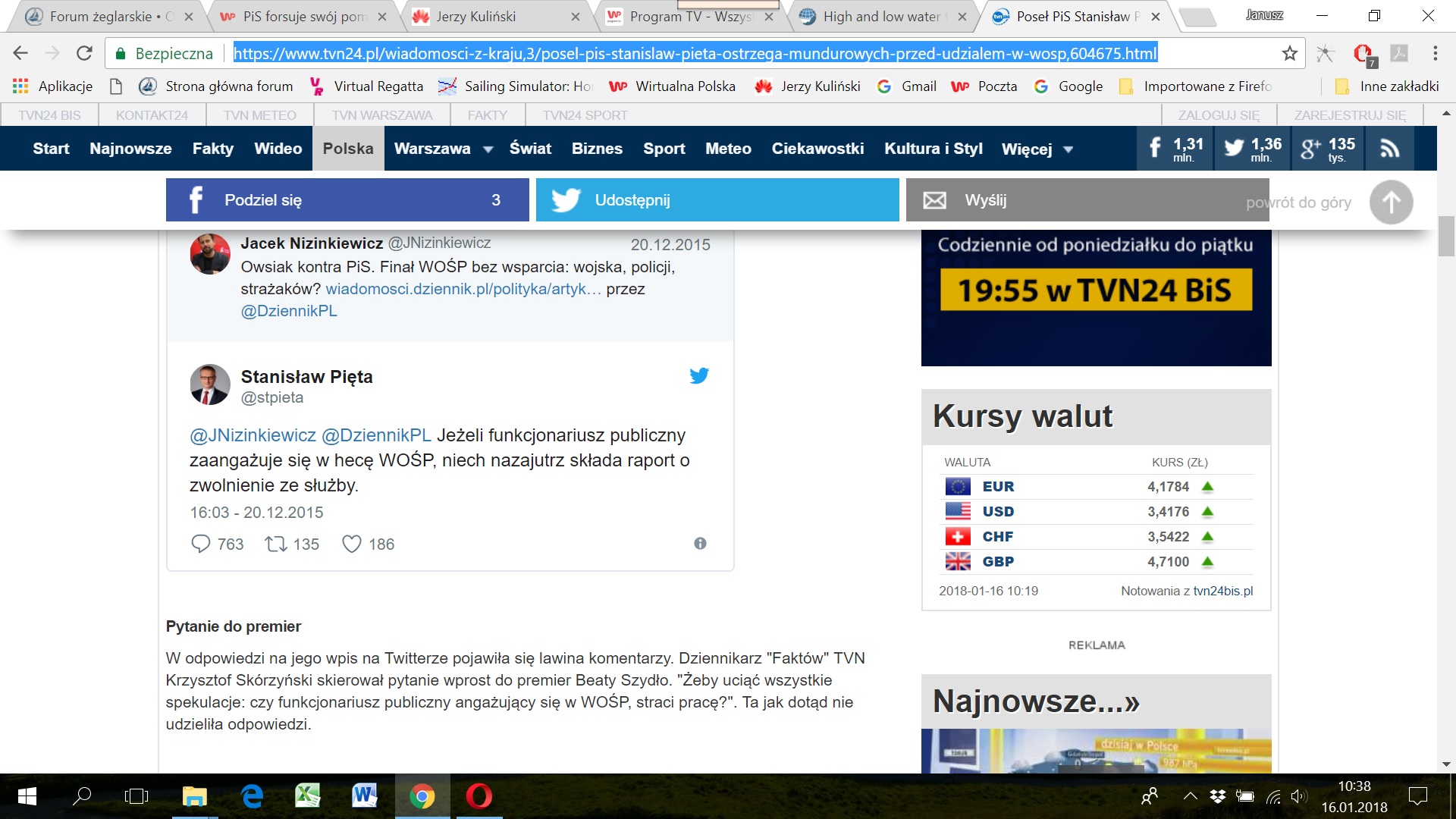Open the Fakty nav item

pos(213,149)
